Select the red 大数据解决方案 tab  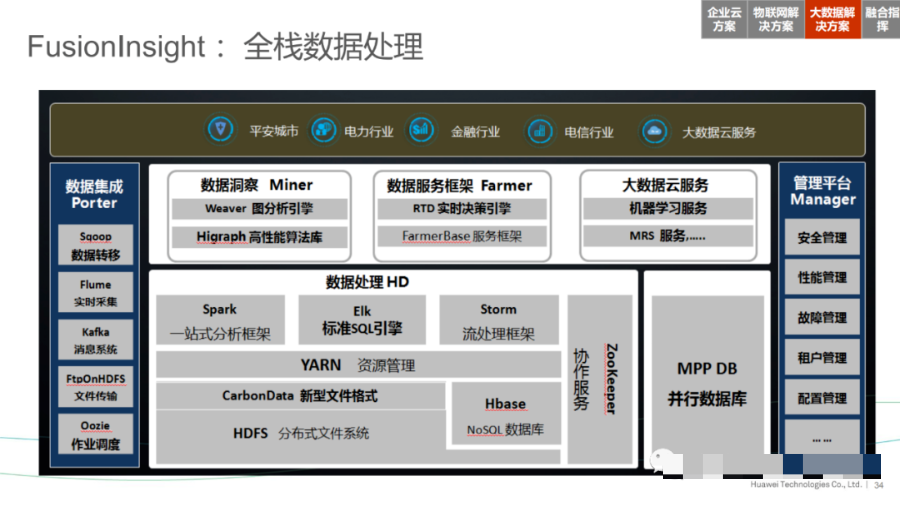click(x=832, y=20)
